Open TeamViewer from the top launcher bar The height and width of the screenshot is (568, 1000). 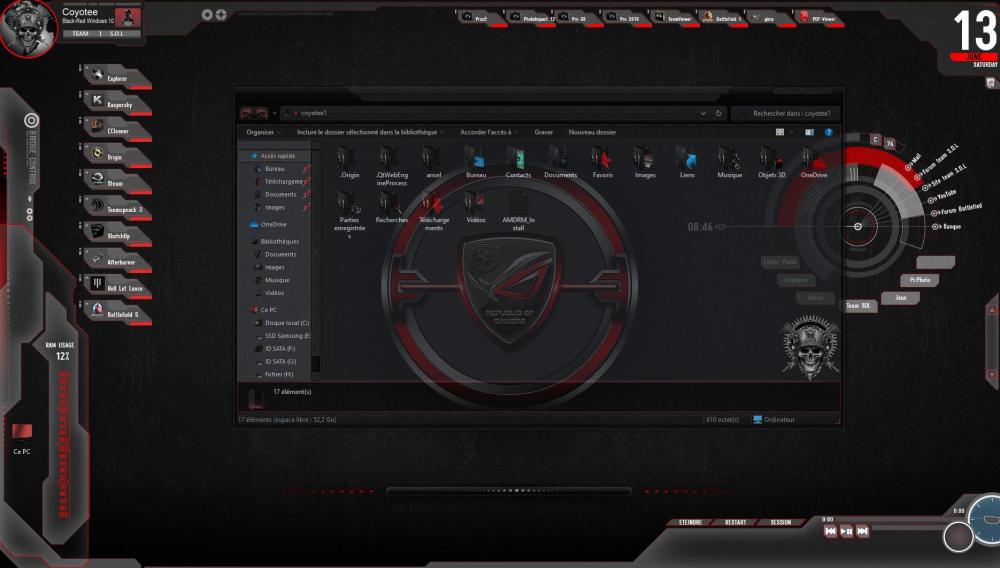(x=679, y=18)
